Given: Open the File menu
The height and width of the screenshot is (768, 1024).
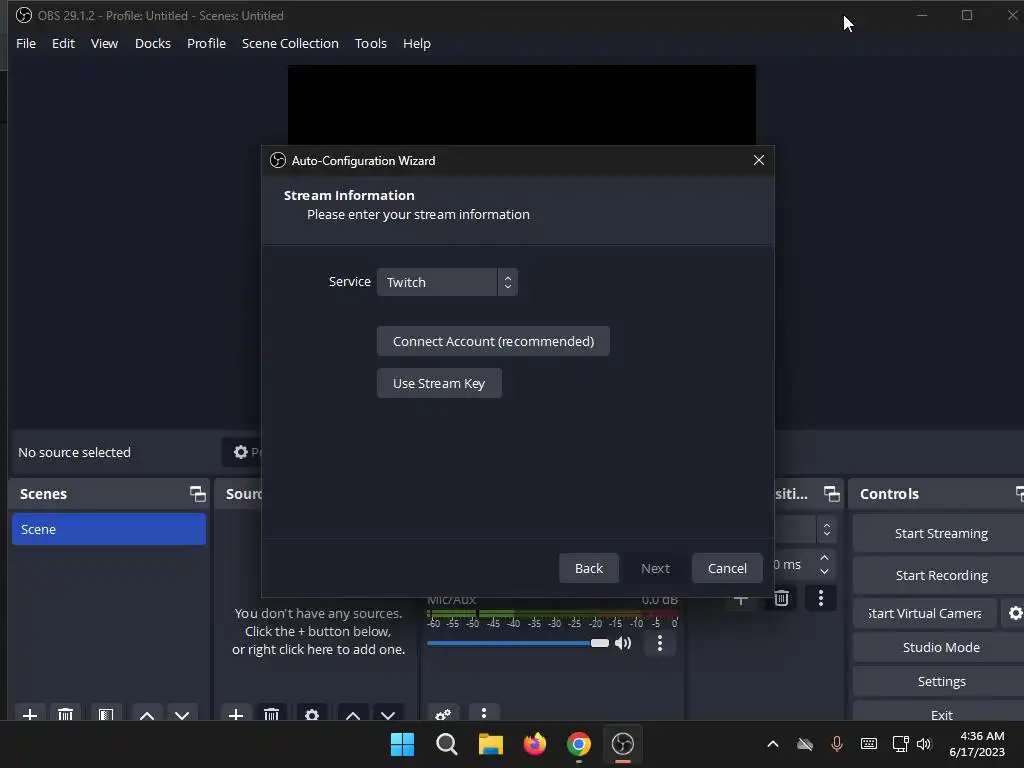Looking at the screenshot, I should coord(26,43).
